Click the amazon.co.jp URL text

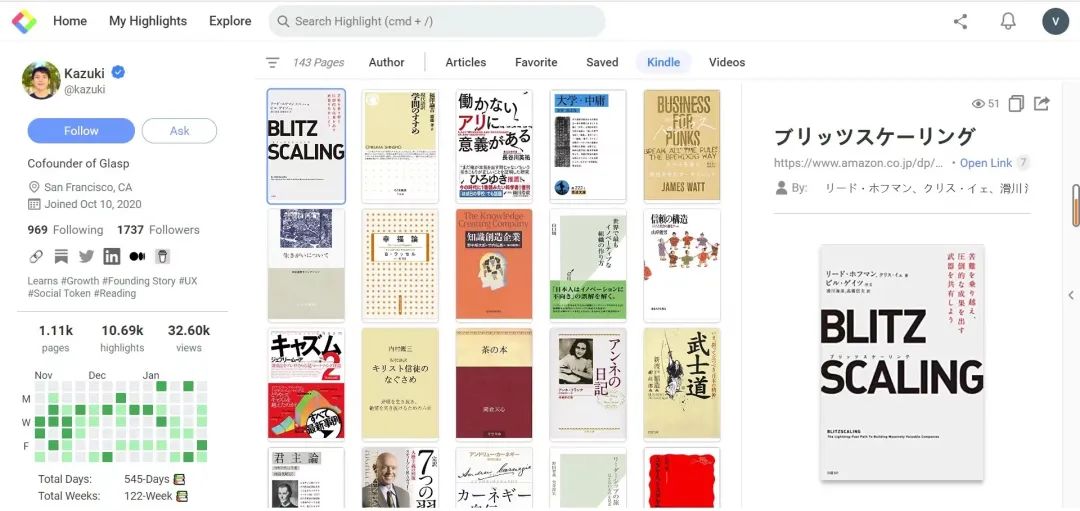click(858, 163)
